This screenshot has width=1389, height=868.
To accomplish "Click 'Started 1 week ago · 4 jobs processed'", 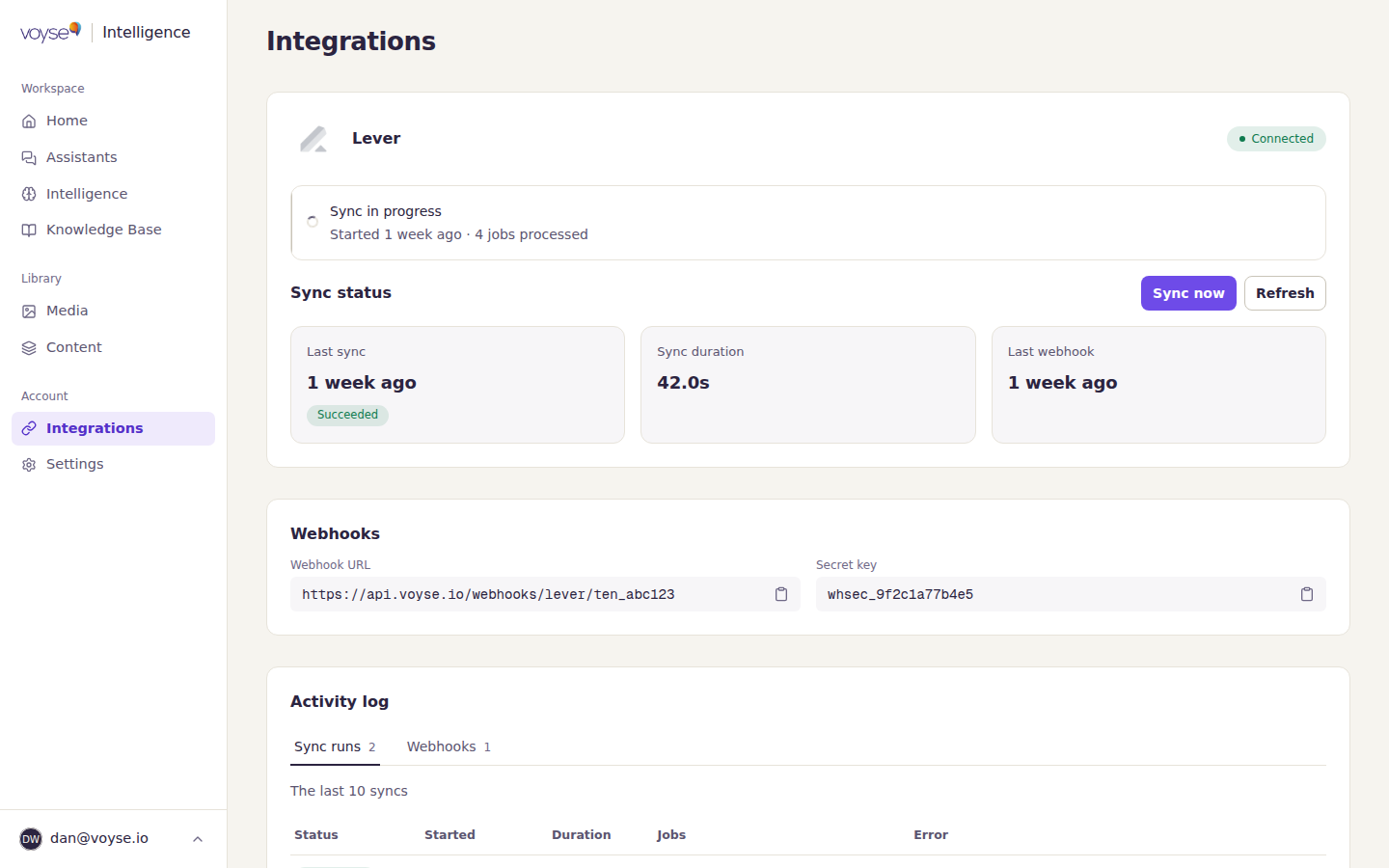I will pyautogui.click(x=459, y=234).
